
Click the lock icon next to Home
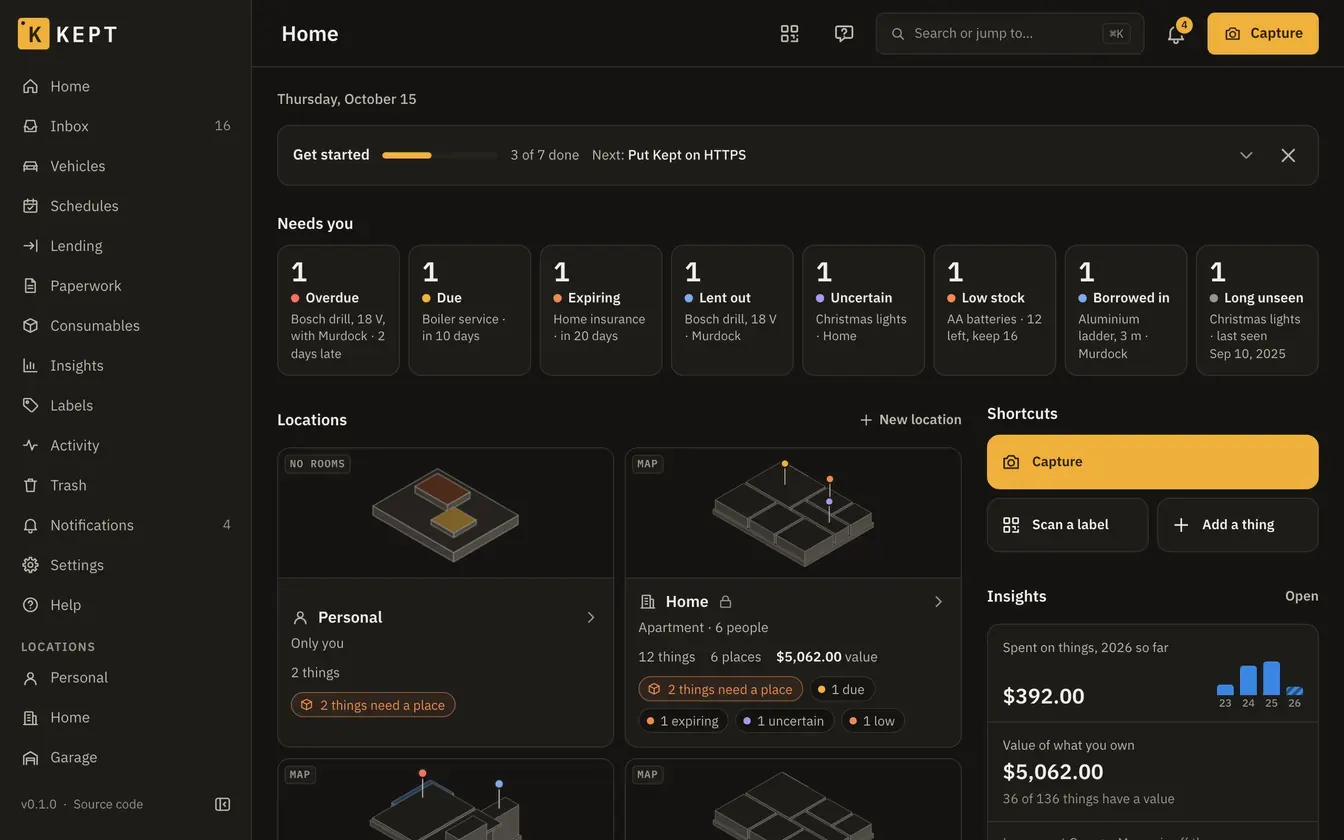click(x=726, y=602)
